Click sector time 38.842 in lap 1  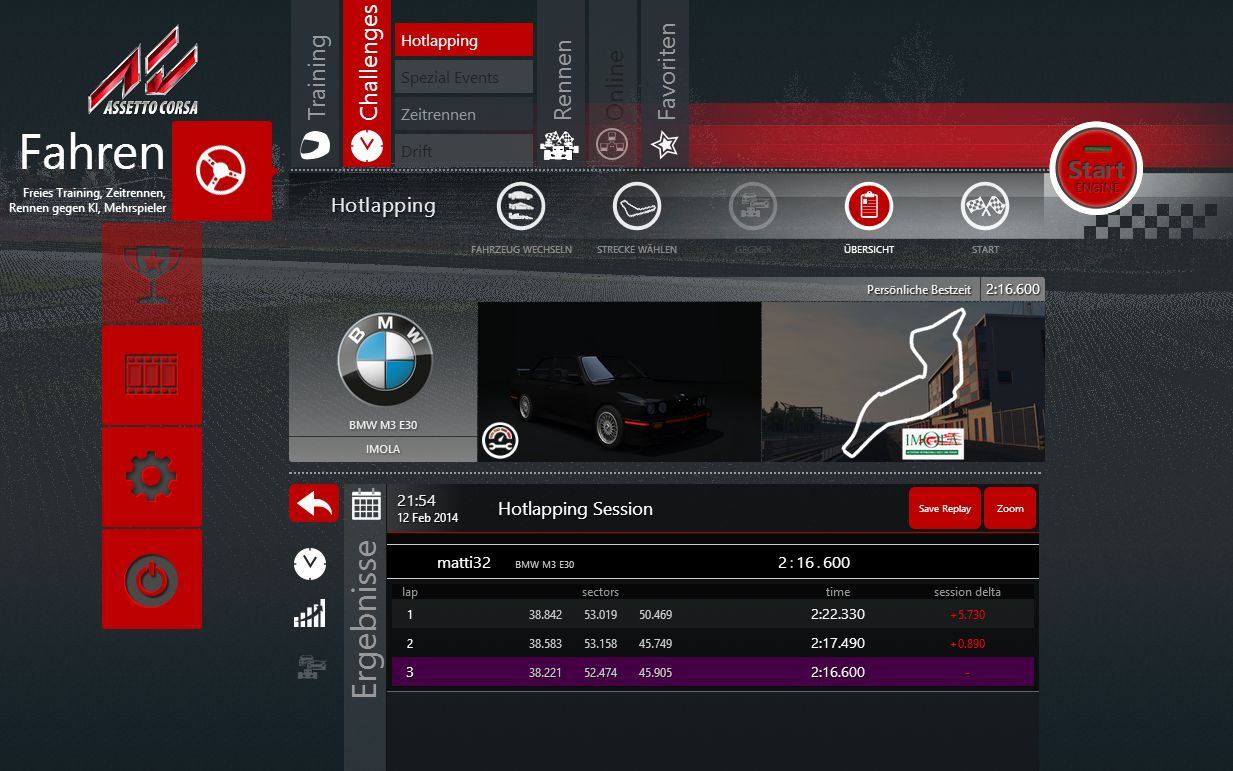click(x=545, y=615)
